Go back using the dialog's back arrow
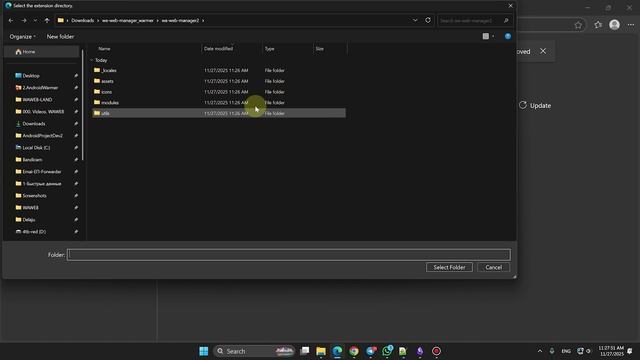The width and height of the screenshot is (640, 360). [11, 20]
